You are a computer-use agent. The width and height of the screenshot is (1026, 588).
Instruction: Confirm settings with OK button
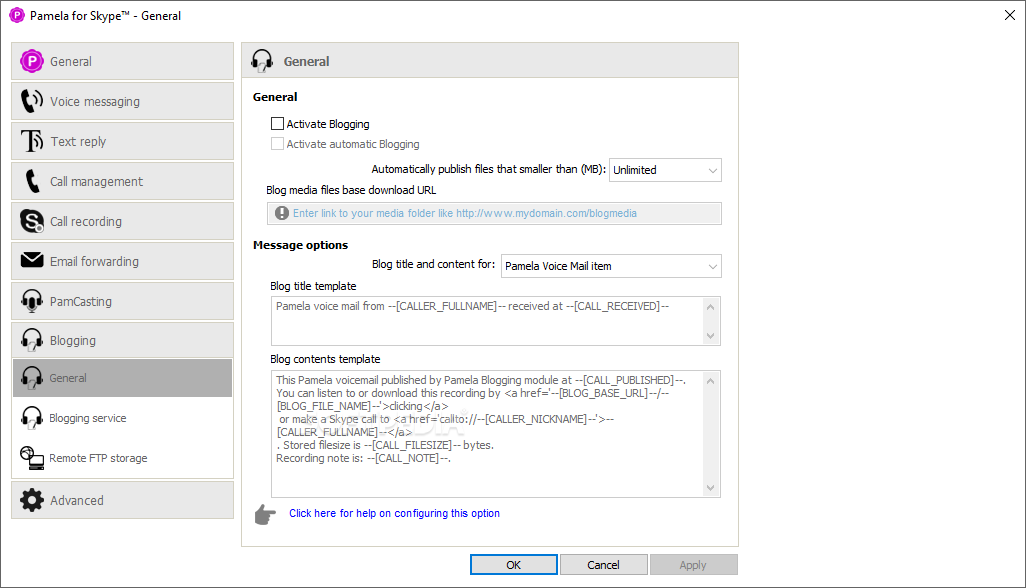pos(514,564)
